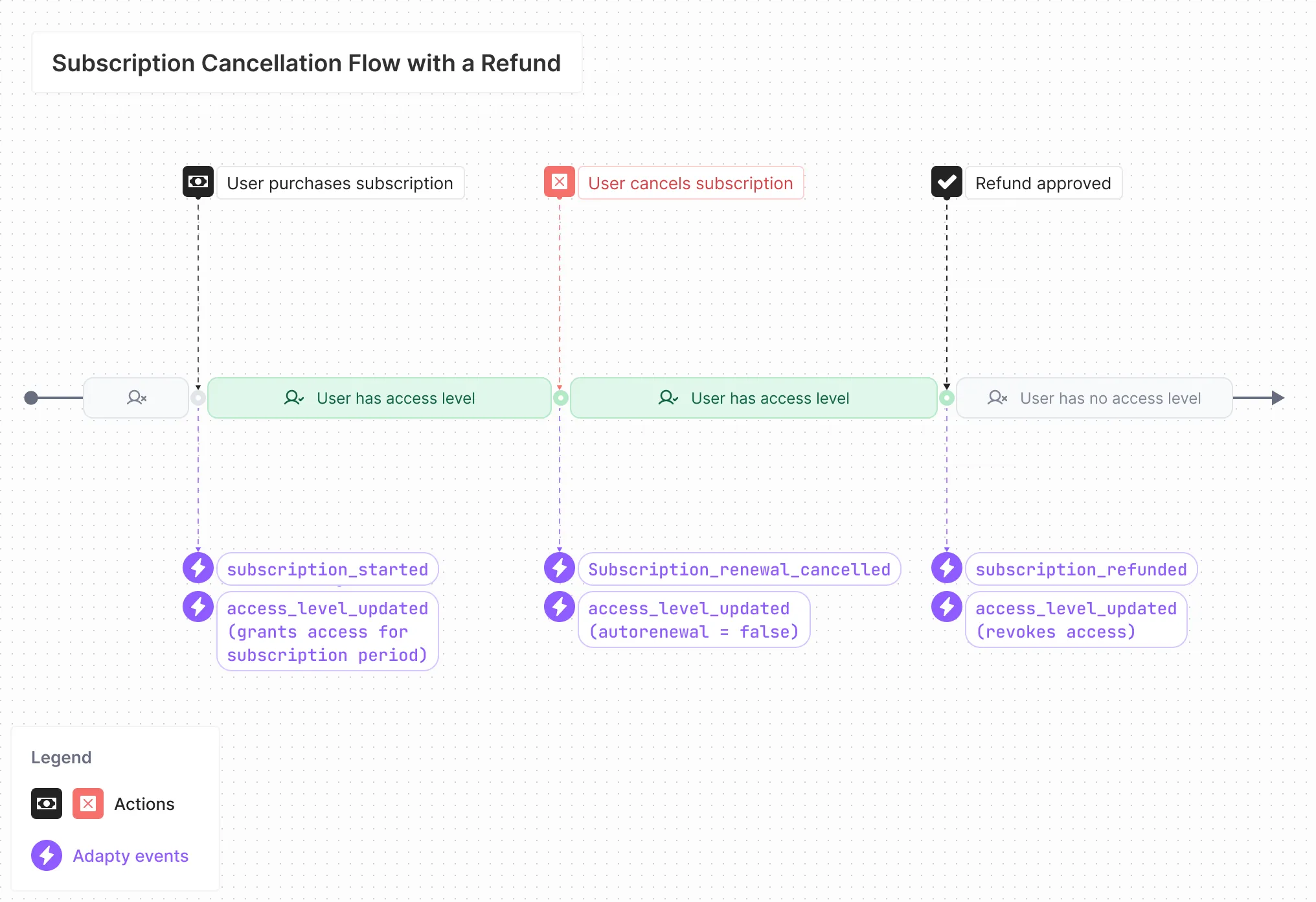Screen dimensions: 1316x902
Task: Click the subscription_refunded event tag
Action: point(1081,570)
